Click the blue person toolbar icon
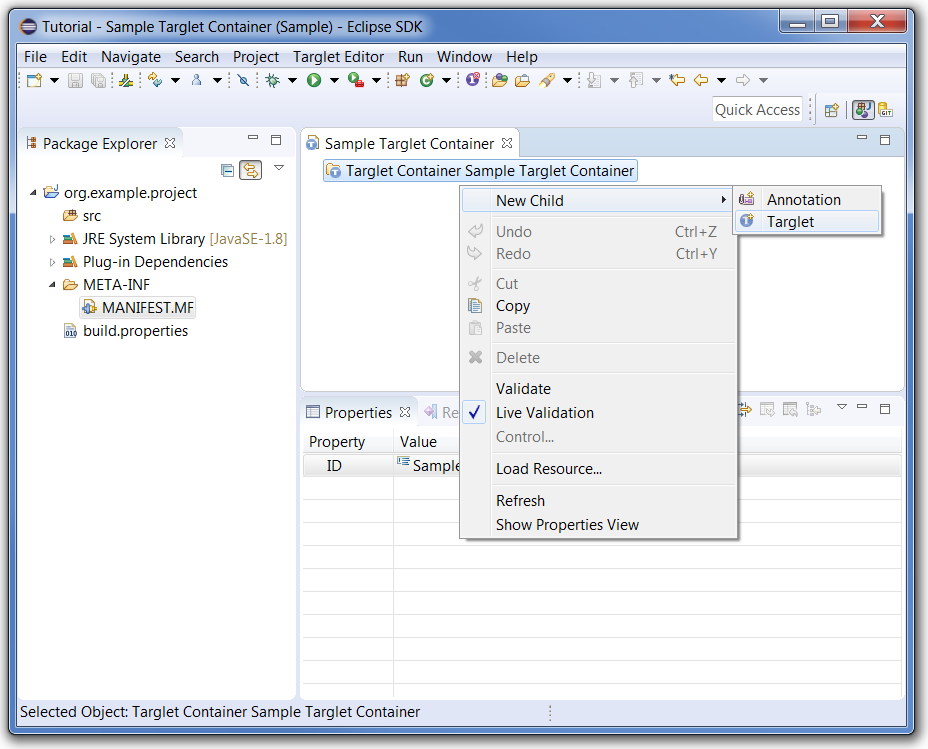 tap(196, 80)
